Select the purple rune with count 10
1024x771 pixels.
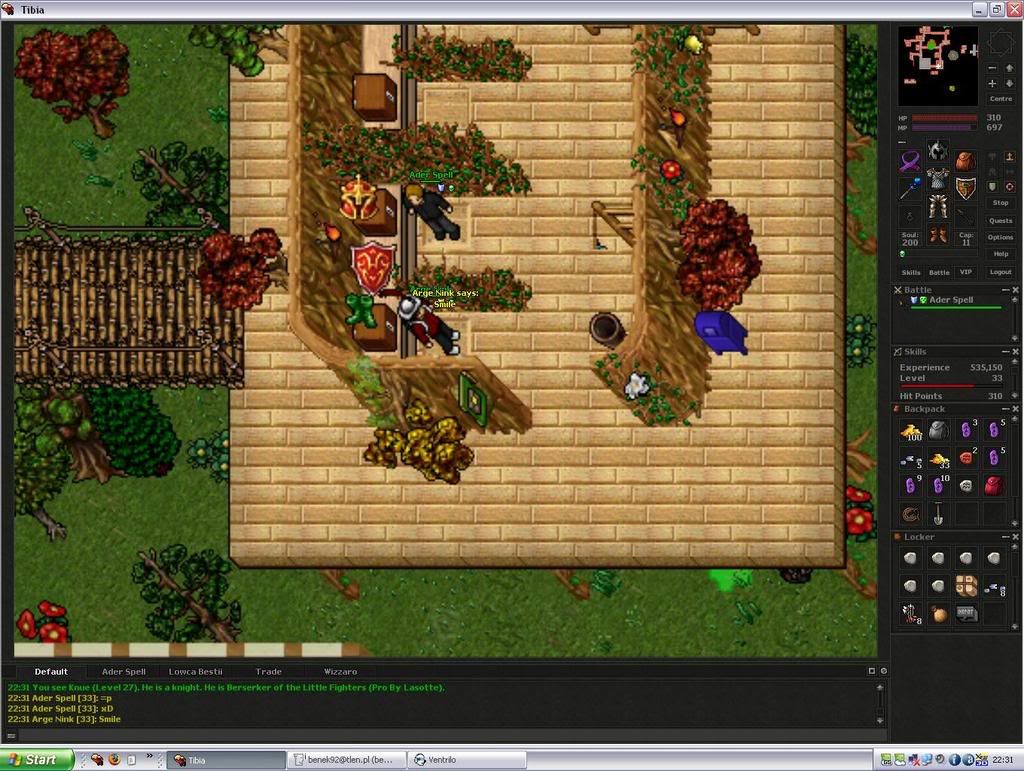(938, 486)
